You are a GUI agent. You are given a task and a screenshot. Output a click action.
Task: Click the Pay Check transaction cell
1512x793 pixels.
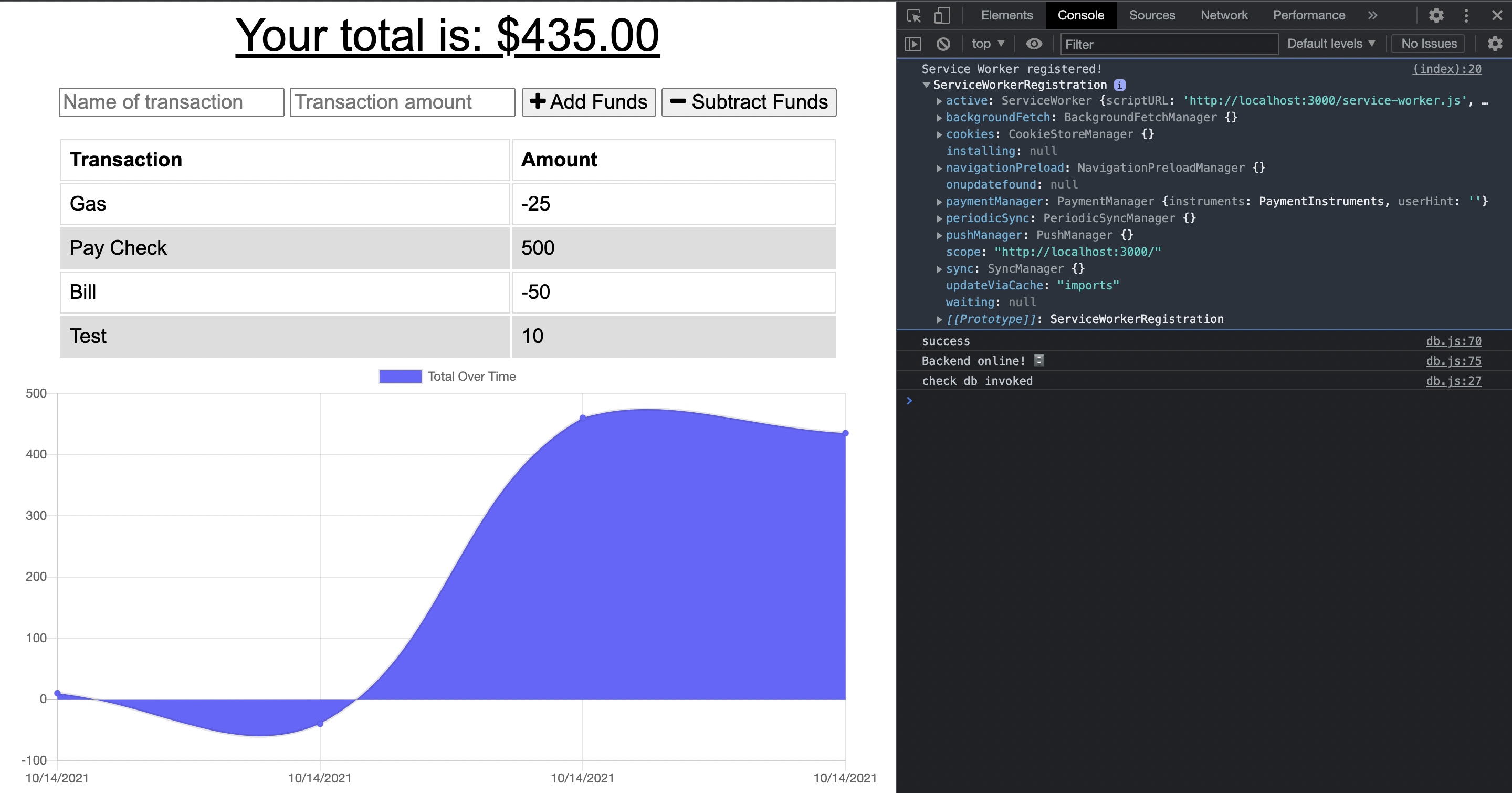[285, 248]
